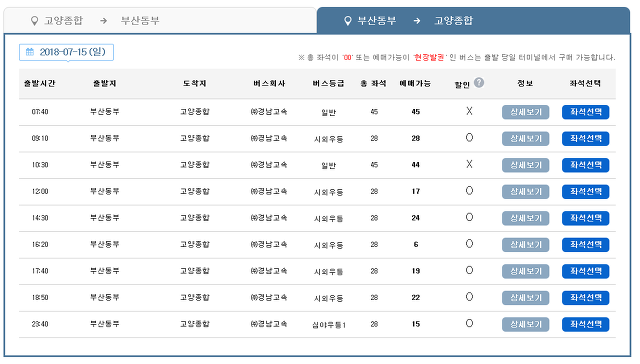Click the 심야우등1 bus grade cell
Screen dimensions: 640x364
click(x=329, y=325)
